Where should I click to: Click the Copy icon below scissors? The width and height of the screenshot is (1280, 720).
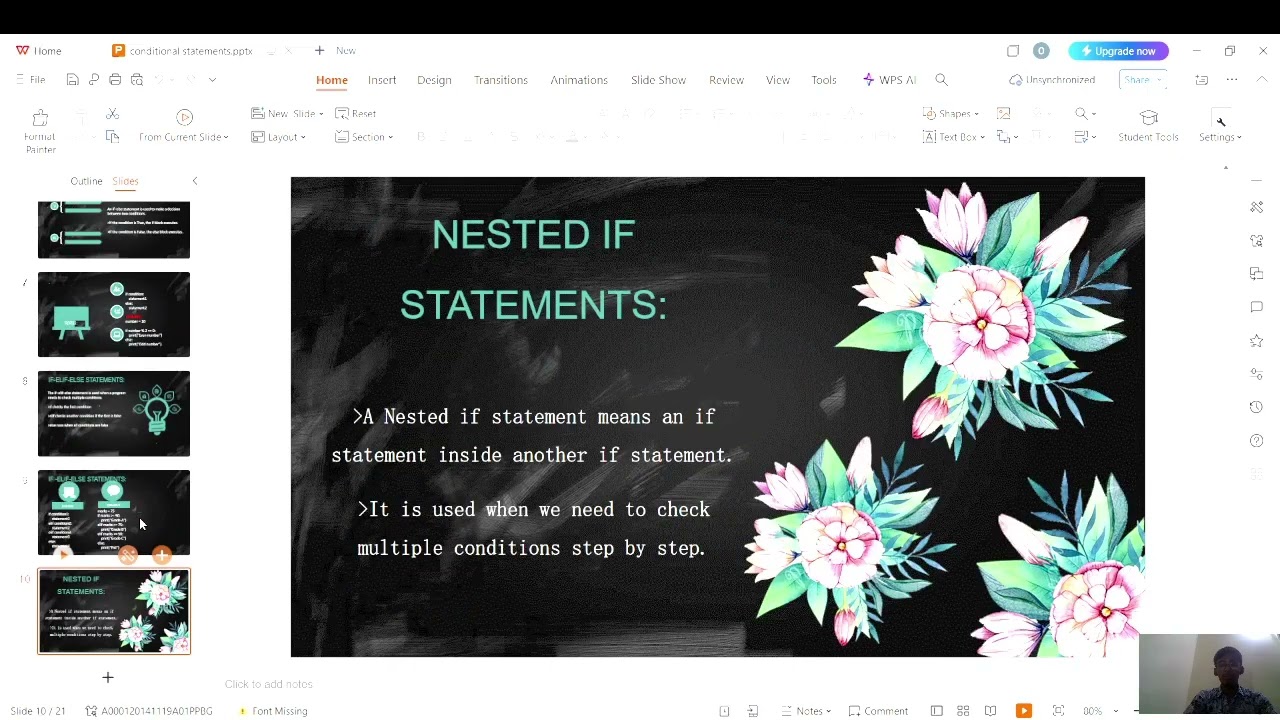(x=112, y=137)
